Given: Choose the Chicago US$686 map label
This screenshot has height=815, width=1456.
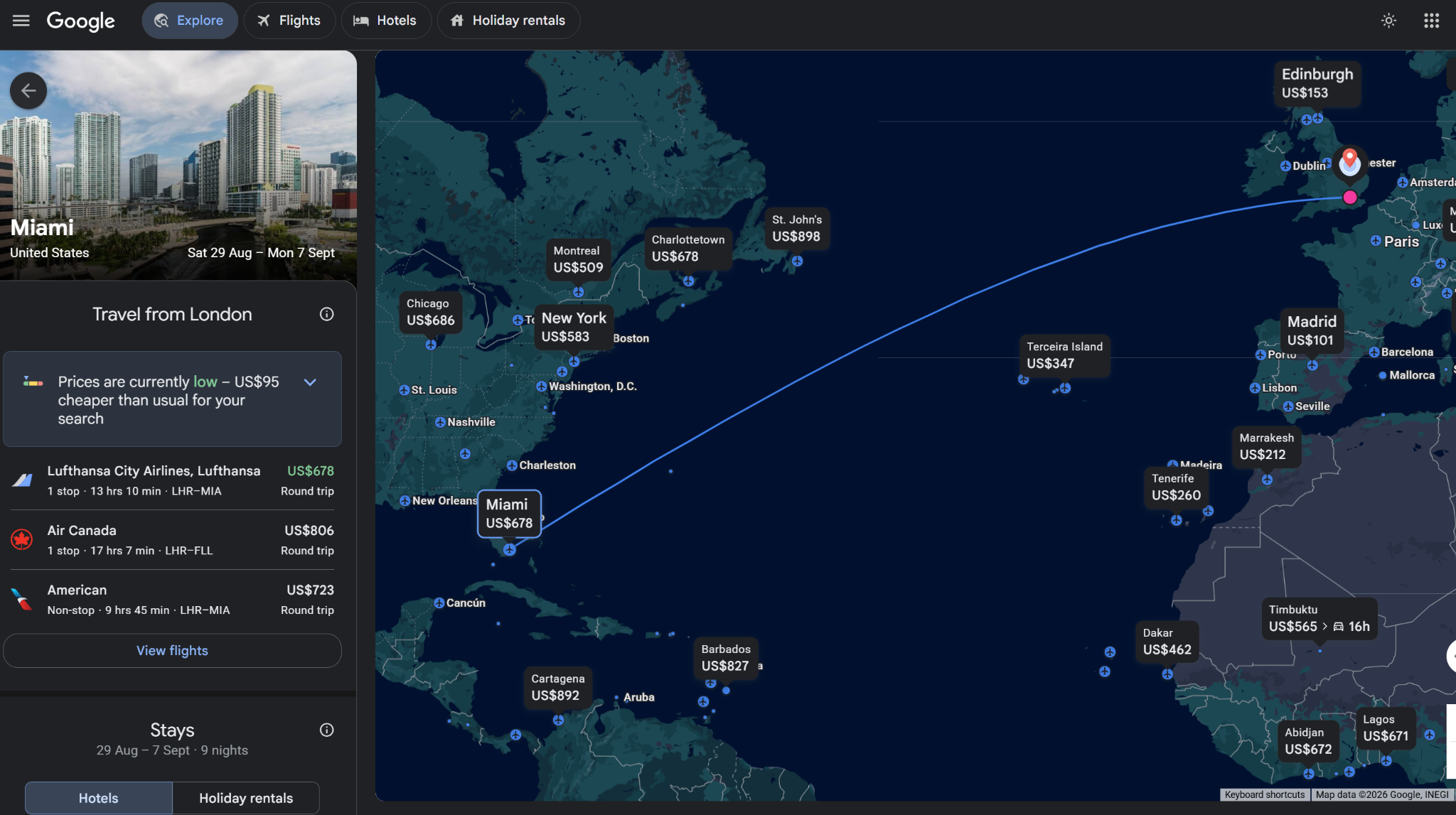Looking at the screenshot, I should pos(431,312).
